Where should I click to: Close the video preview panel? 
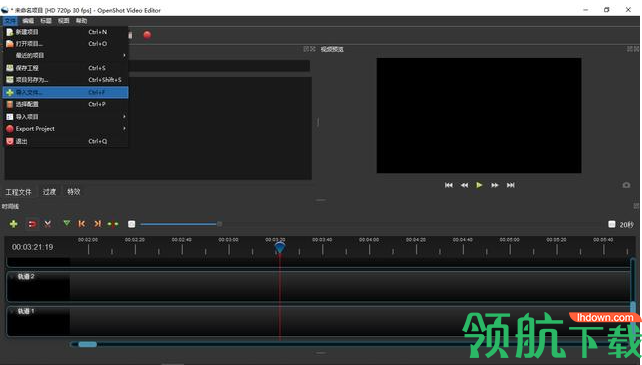(x=637, y=49)
